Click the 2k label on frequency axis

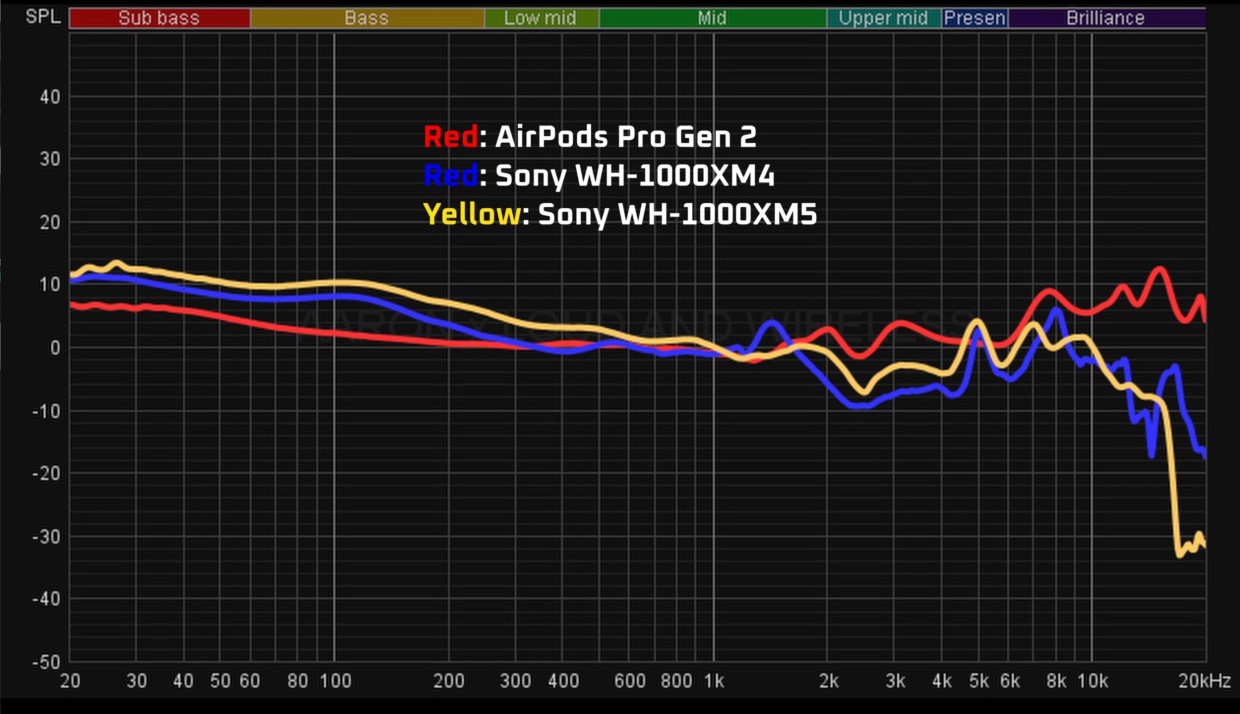tap(828, 681)
